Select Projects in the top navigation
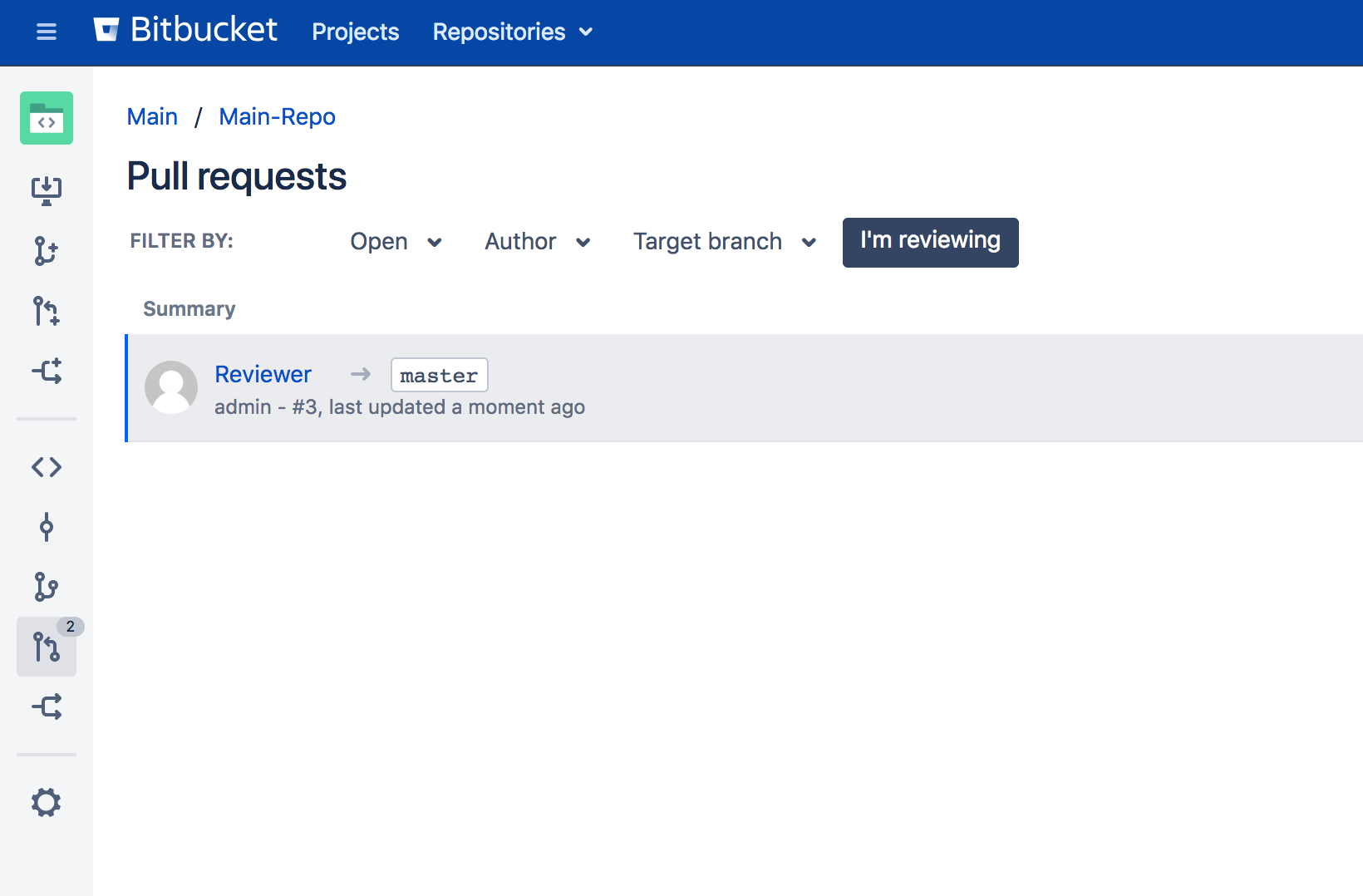Screen dimensions: 1363x896 355,32
